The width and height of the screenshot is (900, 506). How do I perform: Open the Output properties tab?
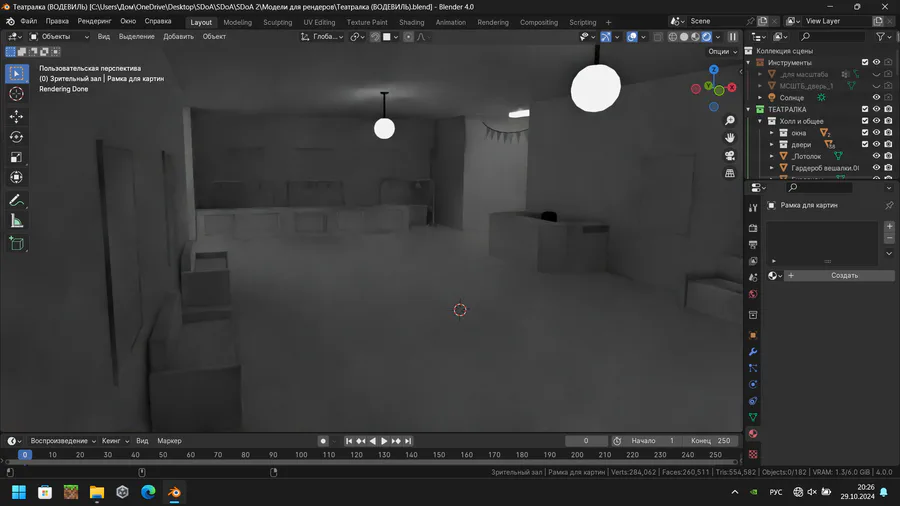pos(753,245)
